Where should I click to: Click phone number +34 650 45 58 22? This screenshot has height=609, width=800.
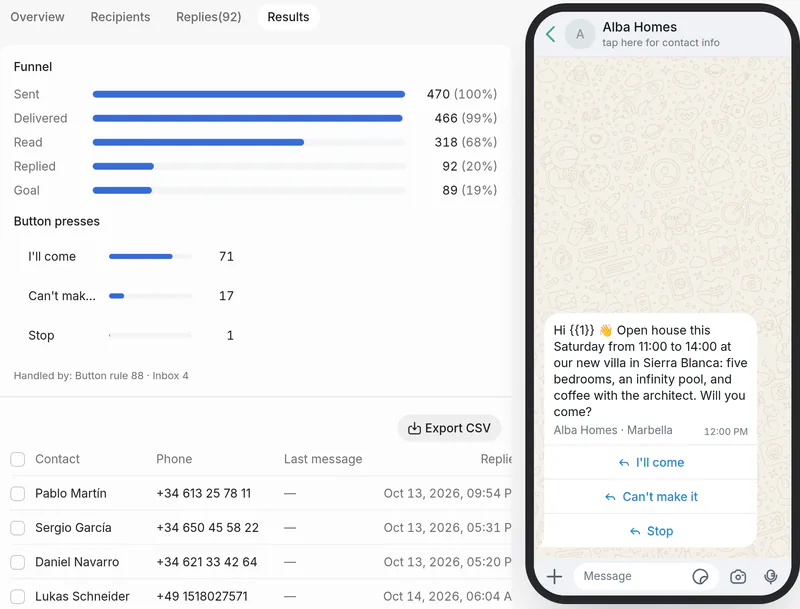click(208, 528)
